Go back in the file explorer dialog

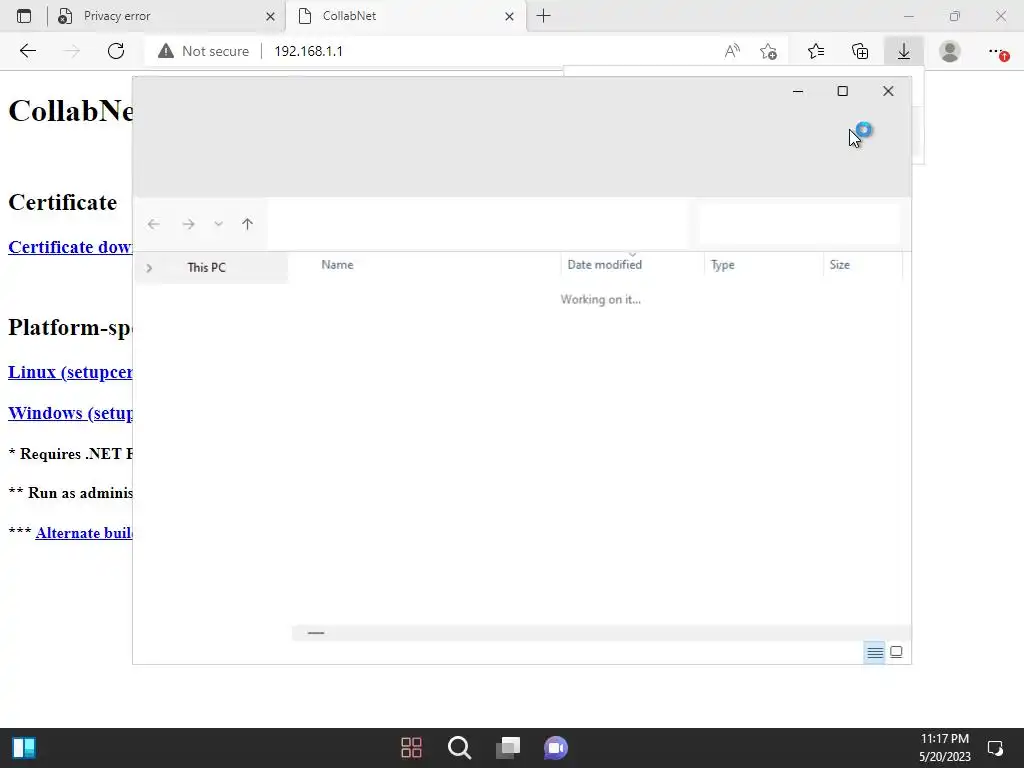click(153, 224)
